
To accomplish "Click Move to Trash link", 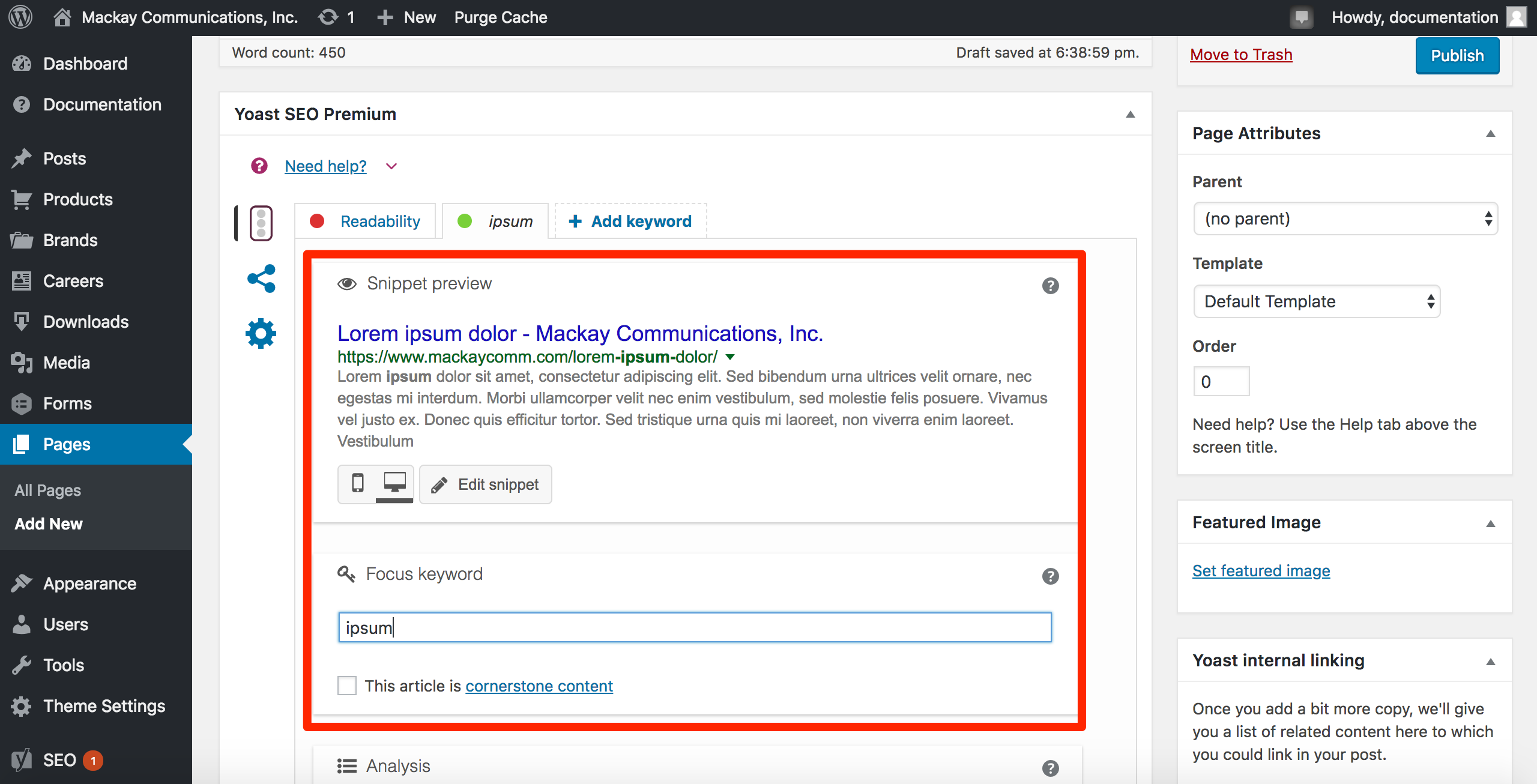I will (x=1241, y=55).
